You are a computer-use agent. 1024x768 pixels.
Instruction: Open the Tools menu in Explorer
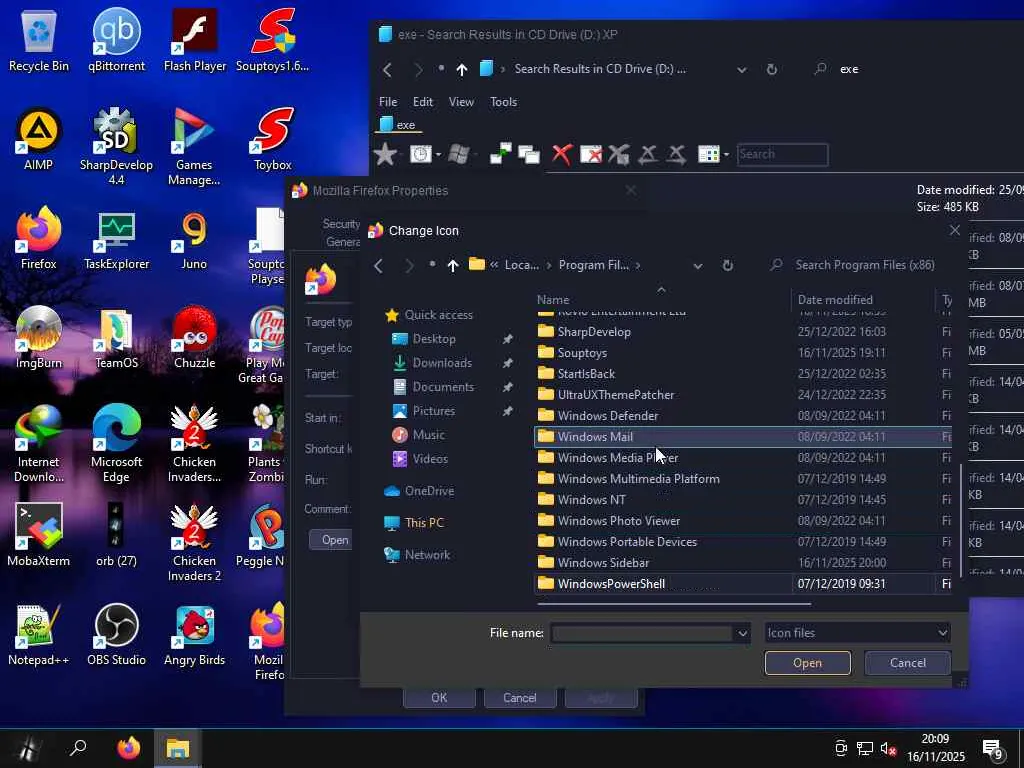[504, 102]
